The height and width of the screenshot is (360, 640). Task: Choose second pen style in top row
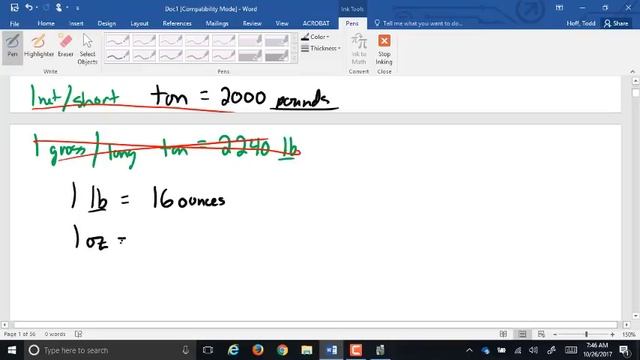coord(144,40)
